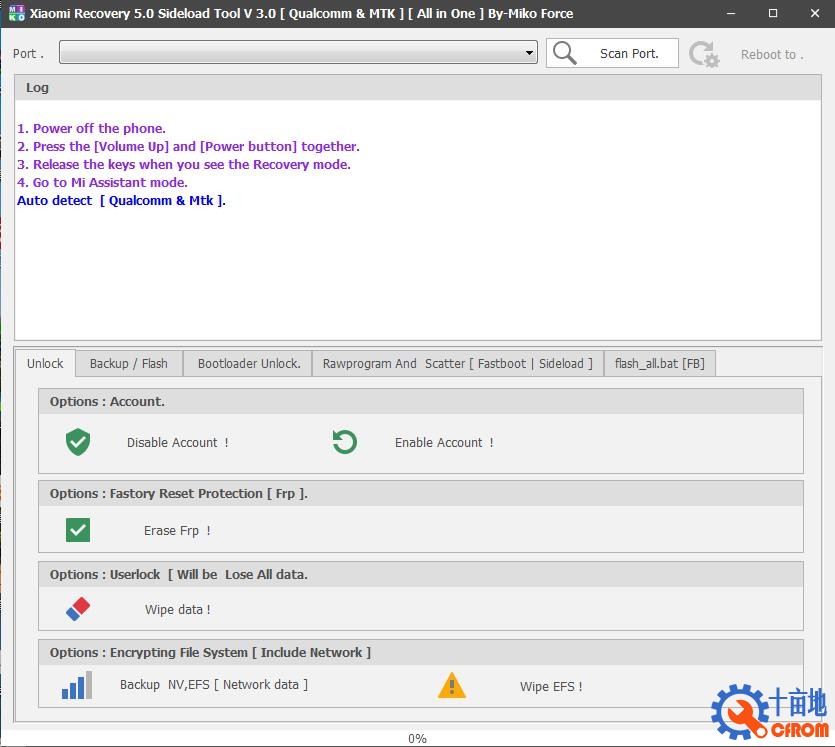Screen dimensions: 835x747
Task: Click Wipe EFS ! text
Action: tap(550, 686)
